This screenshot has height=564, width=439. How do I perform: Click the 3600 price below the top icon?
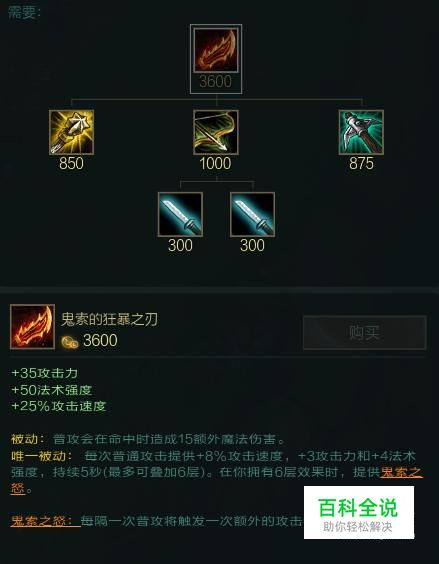pos(216,81)
